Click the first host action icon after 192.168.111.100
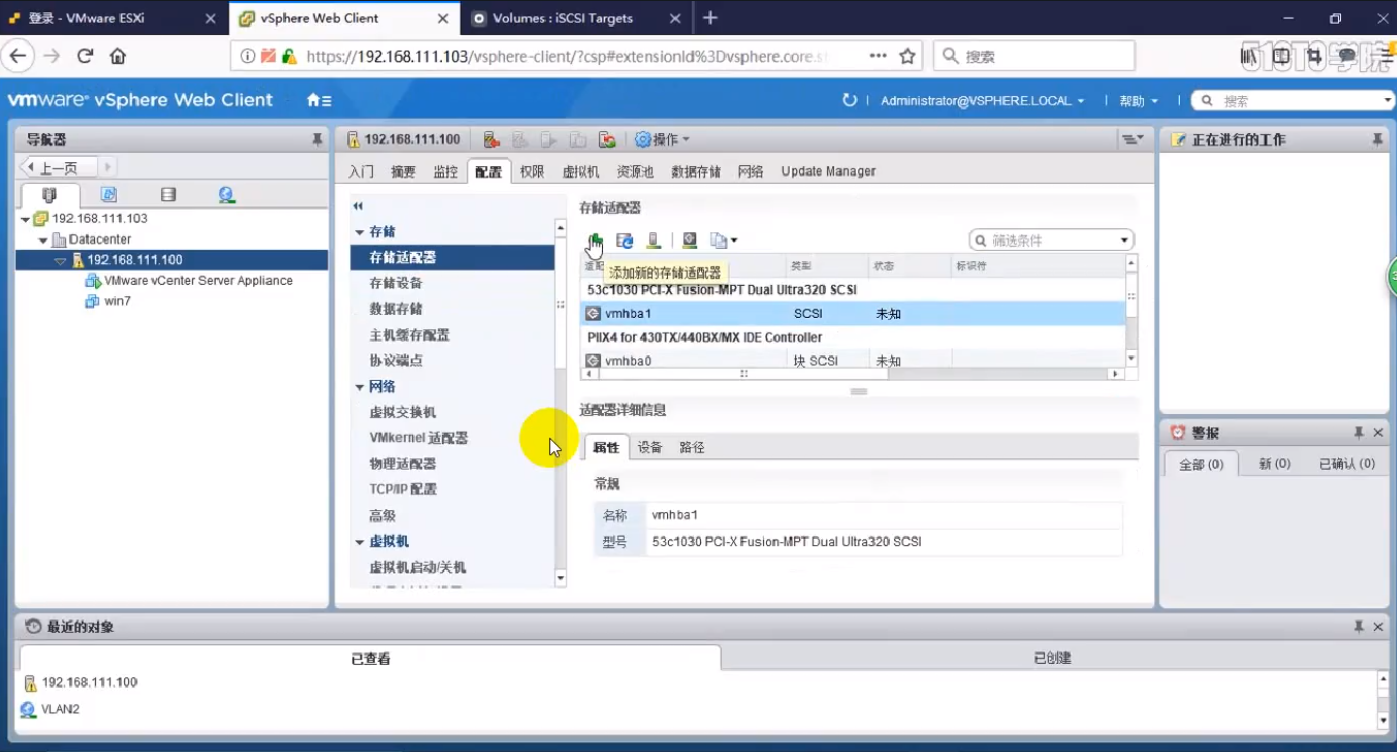The height and width of the screenshot is (752, 1397). [491, 140]
